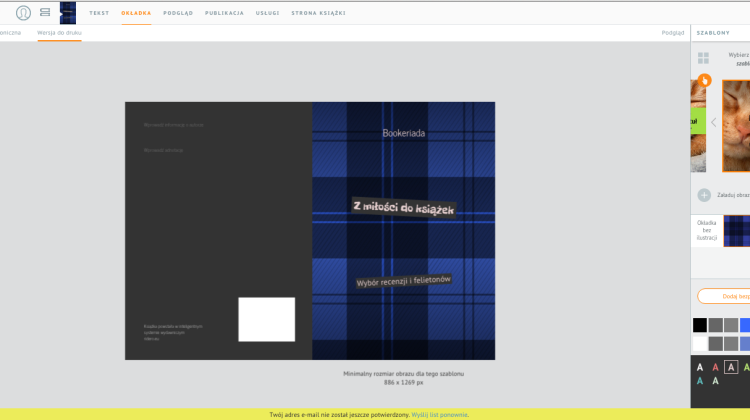
Task: Edit the title Z miłości do książek
Action: 404,208
